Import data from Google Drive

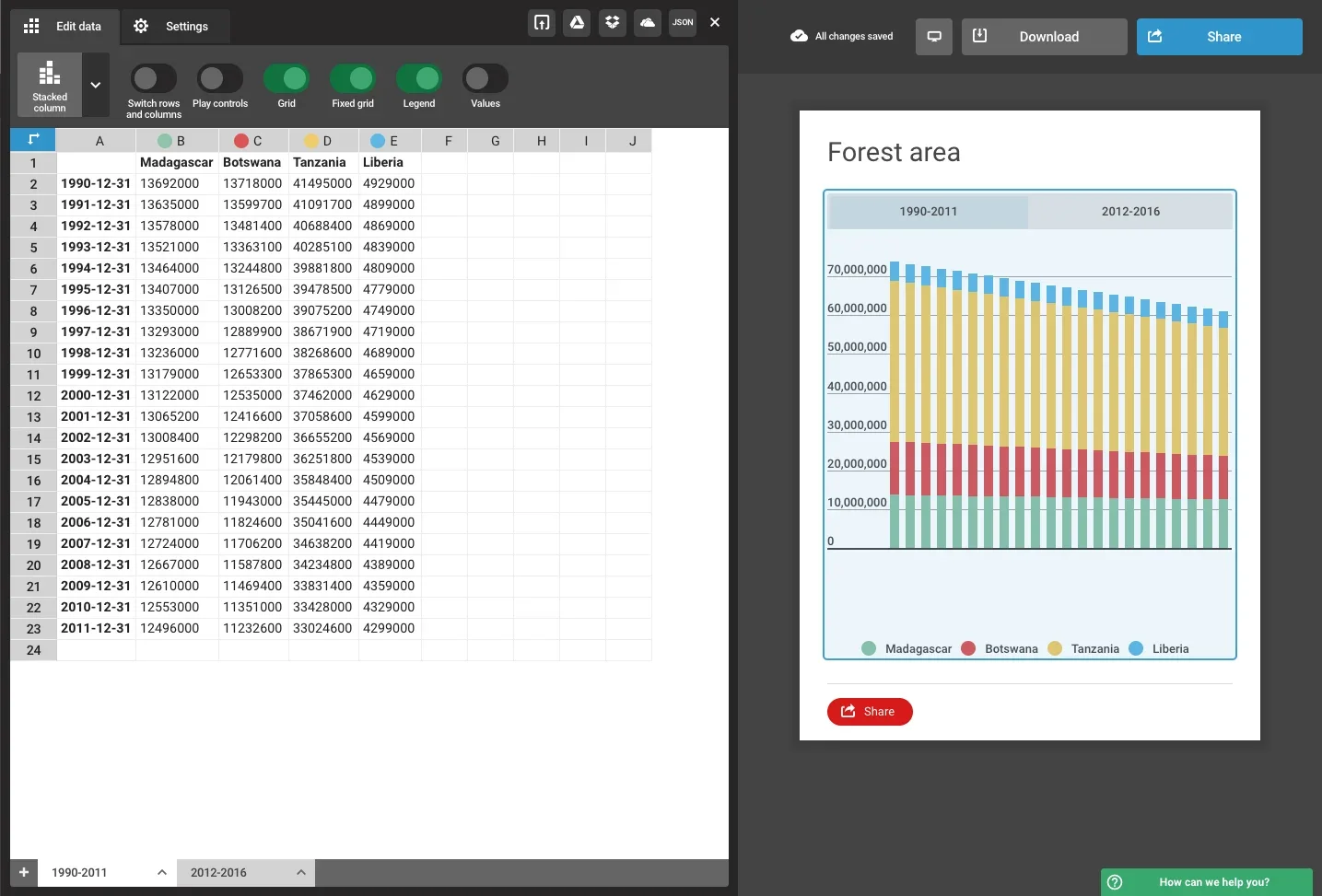pyautogui.click(x=577, y=23)
